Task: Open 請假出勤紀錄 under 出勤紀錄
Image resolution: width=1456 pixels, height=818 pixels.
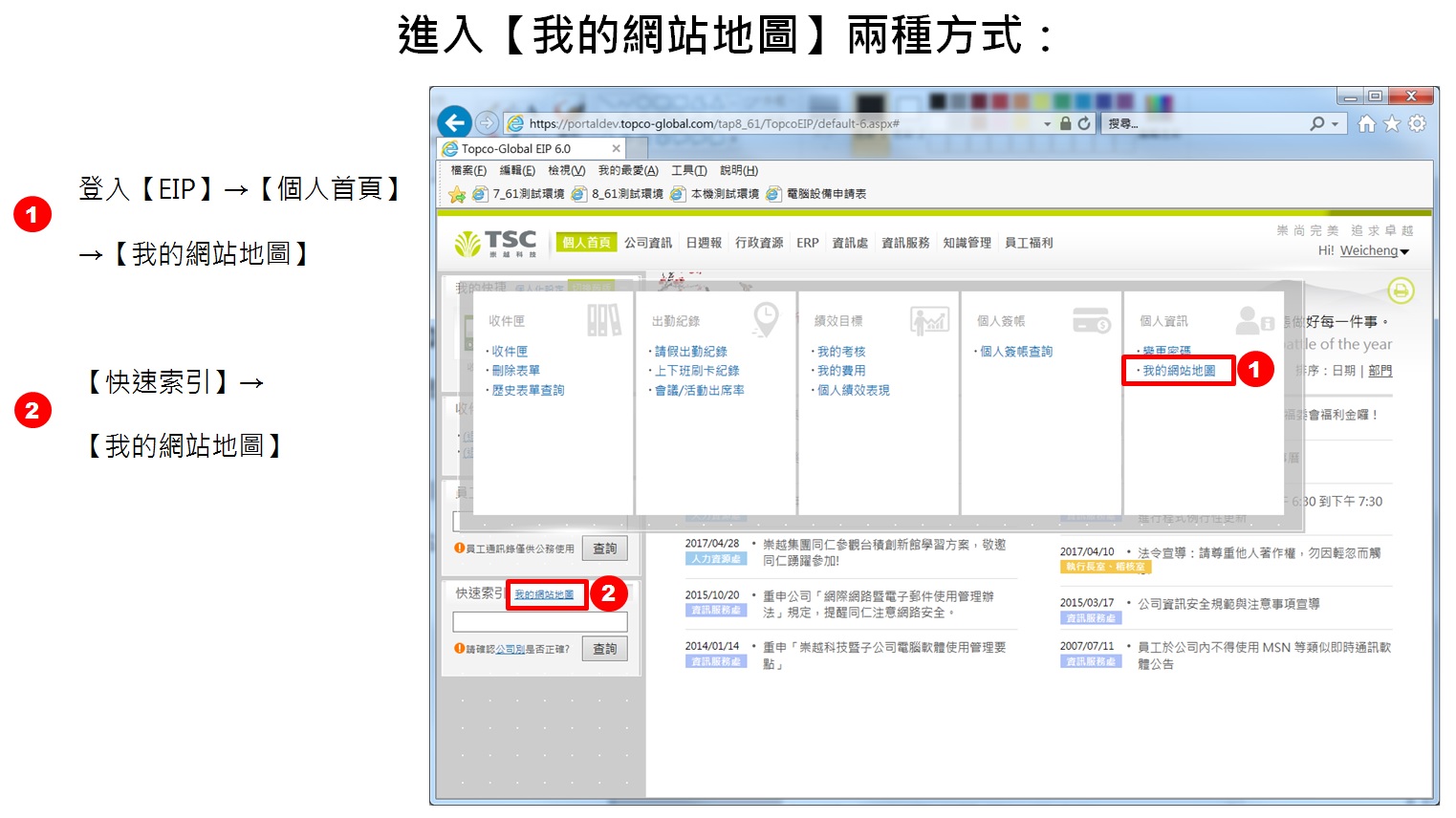Action: (690, 352)
